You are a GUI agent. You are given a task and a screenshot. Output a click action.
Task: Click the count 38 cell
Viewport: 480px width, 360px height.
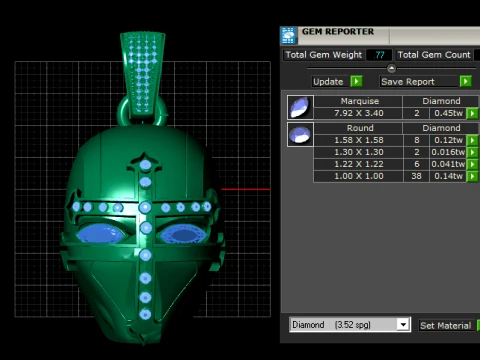click(416, 176)
